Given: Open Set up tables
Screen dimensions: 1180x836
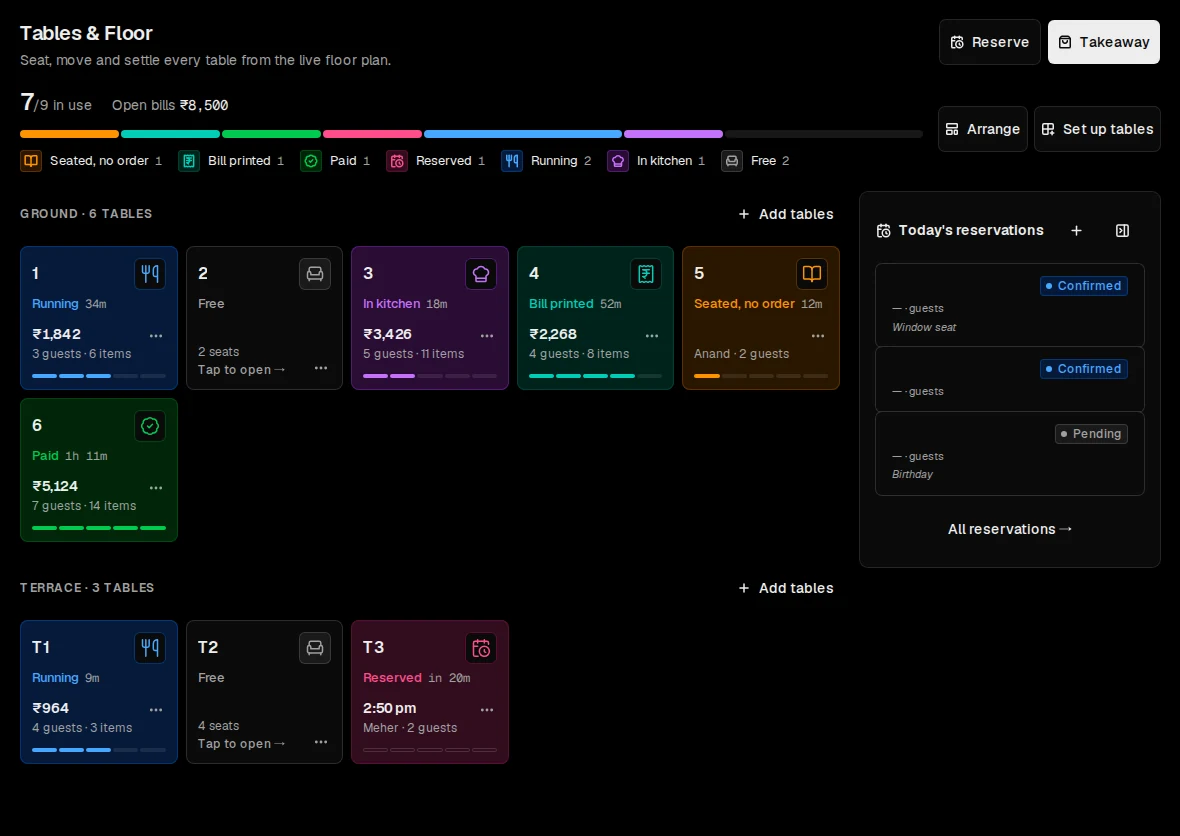Looking at the screenshot, I should pos(1097,129).
